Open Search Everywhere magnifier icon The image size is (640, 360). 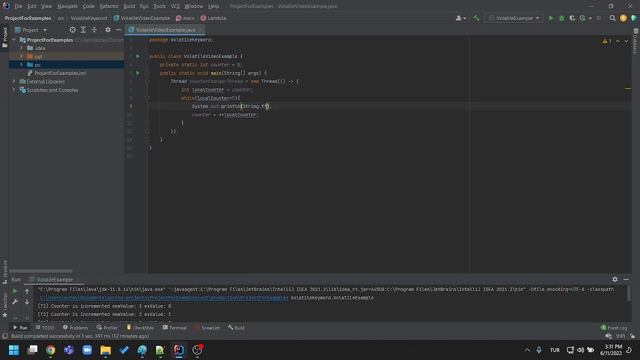612,18
